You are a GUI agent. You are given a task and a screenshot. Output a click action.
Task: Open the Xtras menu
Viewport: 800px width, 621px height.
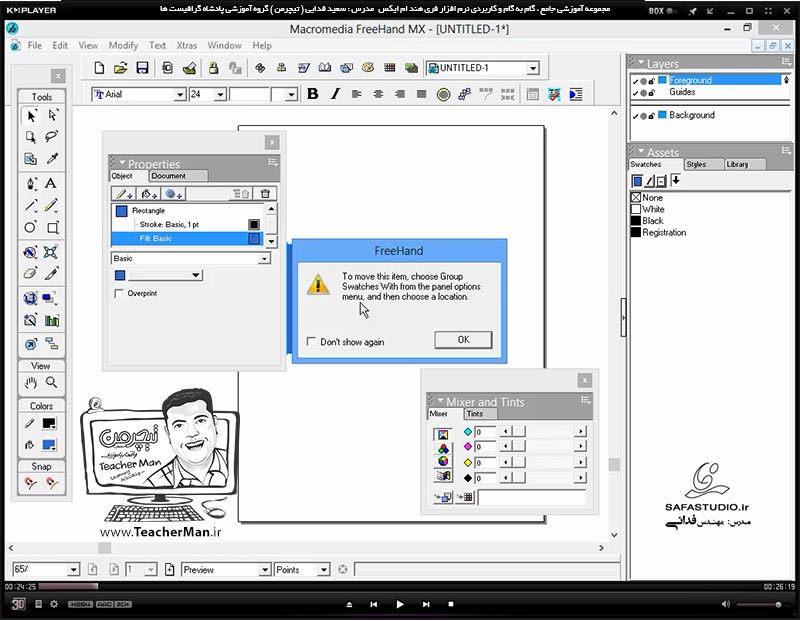[187, 45]
